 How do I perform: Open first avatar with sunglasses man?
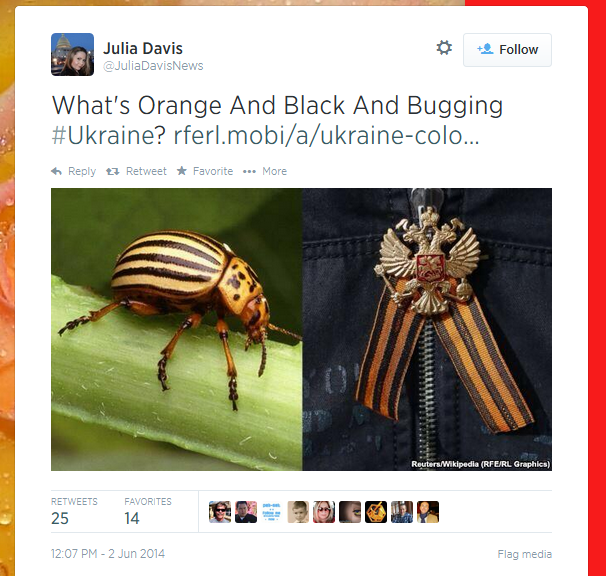(x=220, y=512)
